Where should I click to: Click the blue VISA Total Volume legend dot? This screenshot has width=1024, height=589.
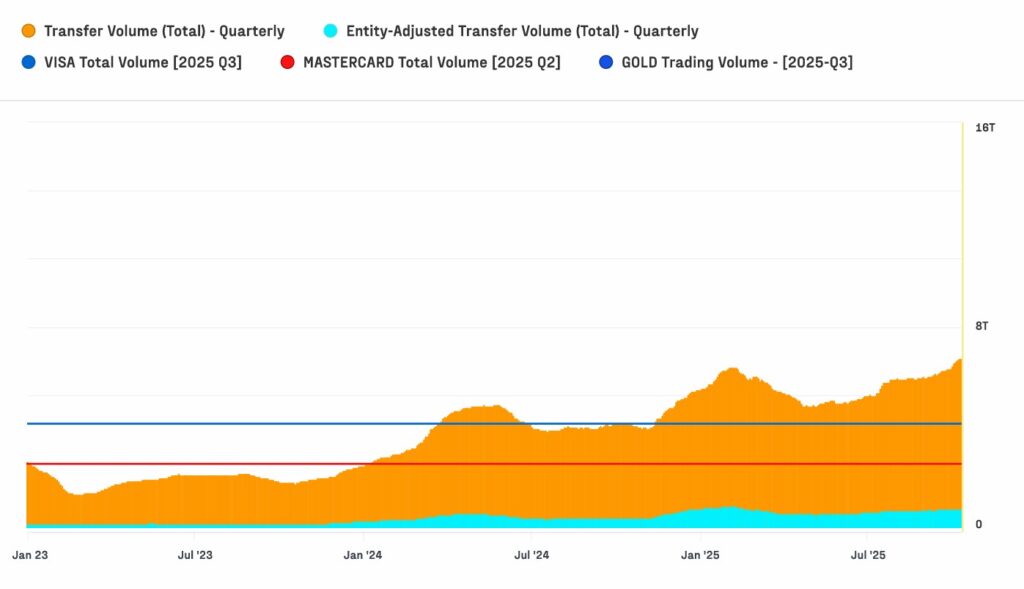(x=27, y=62)
